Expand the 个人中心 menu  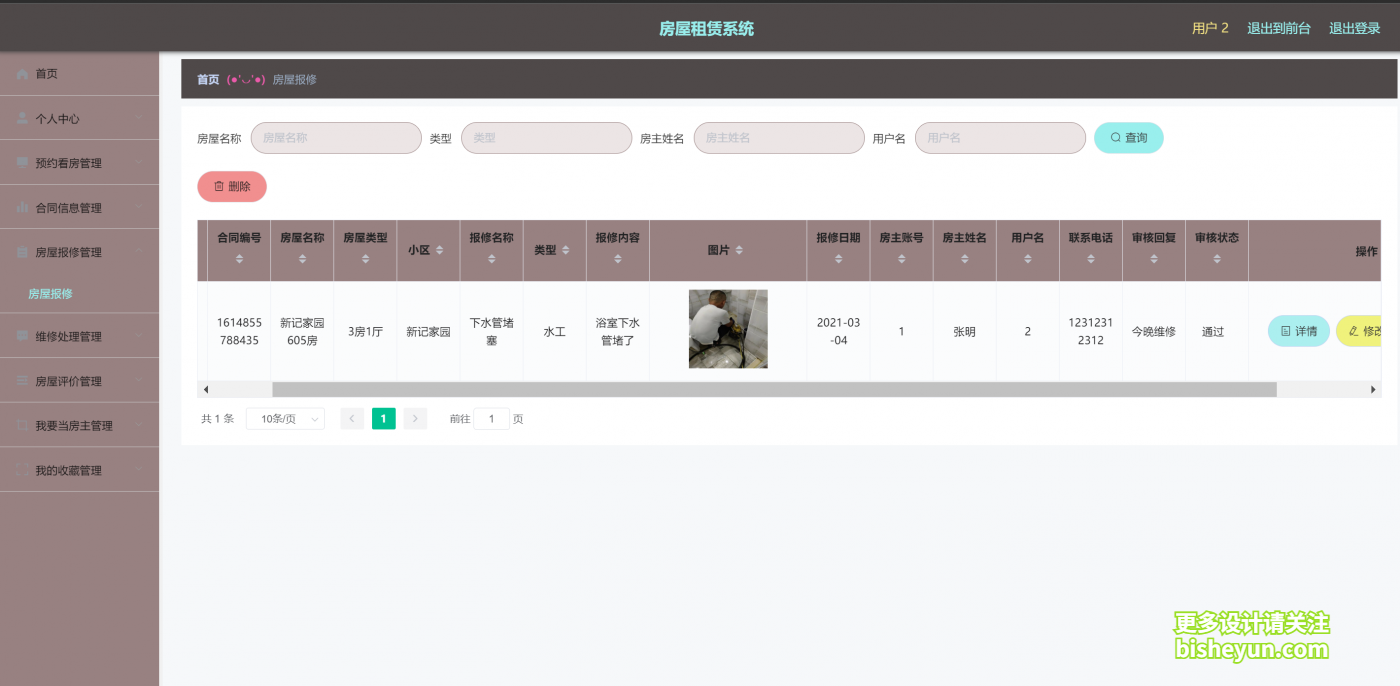tap(79, 118)
